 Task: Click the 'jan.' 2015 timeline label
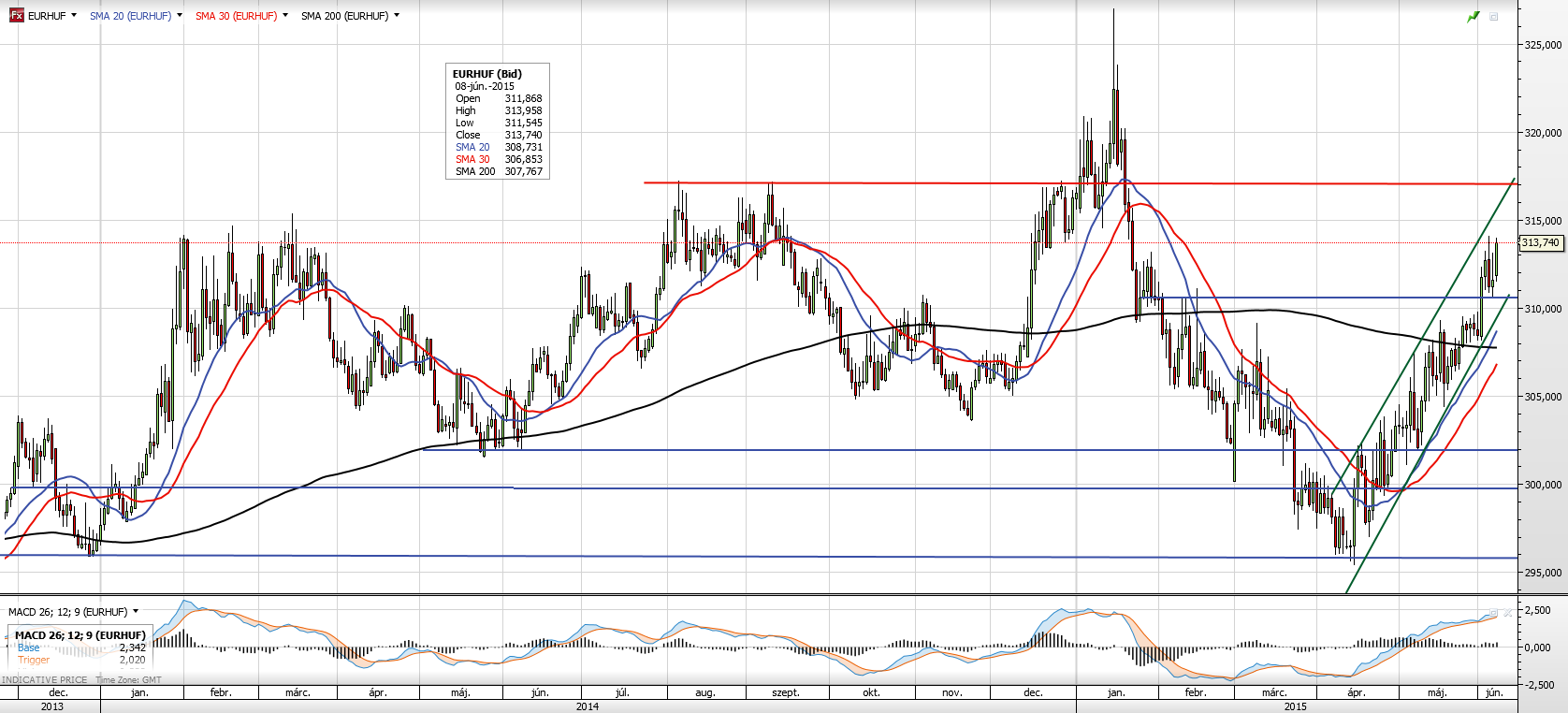click(x=1116, y=692)
